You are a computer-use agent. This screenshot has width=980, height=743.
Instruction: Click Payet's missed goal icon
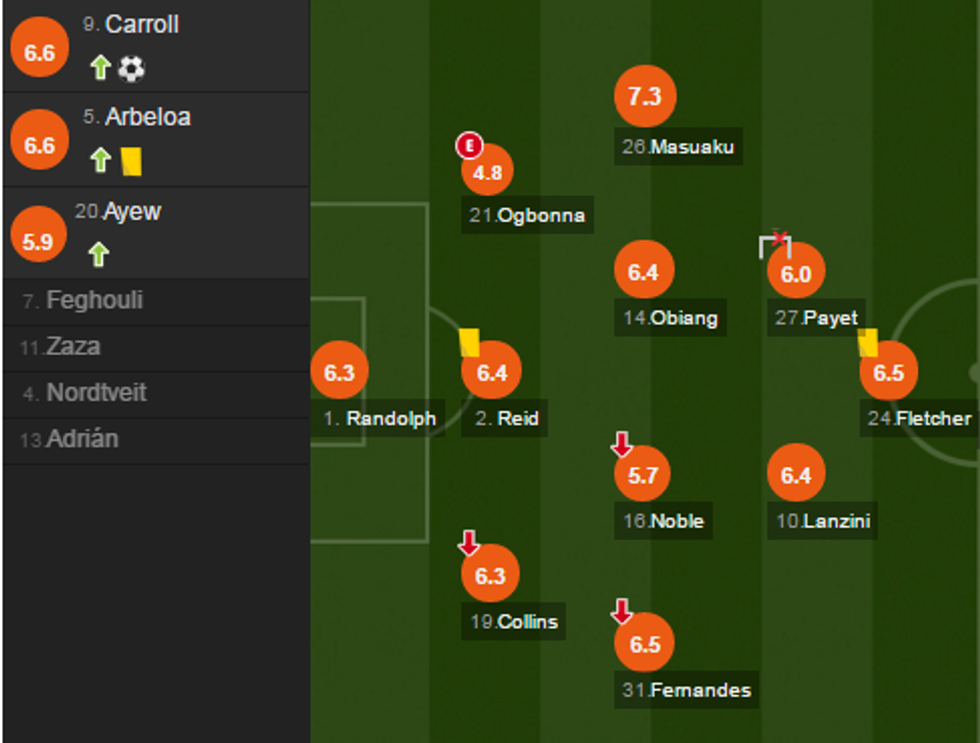pyautogui.click(x=775, y=243)
